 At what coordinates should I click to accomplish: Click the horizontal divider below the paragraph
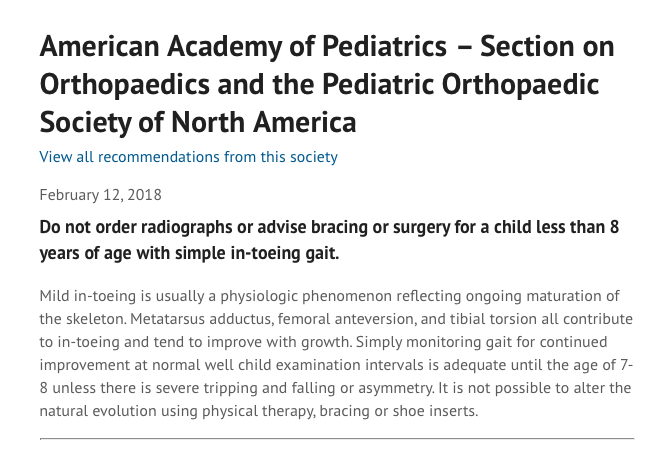[337, 439]
